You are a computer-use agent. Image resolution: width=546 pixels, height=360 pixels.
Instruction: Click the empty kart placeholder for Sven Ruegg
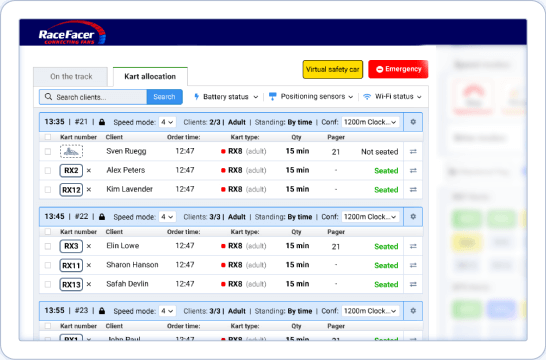[71, 151]
